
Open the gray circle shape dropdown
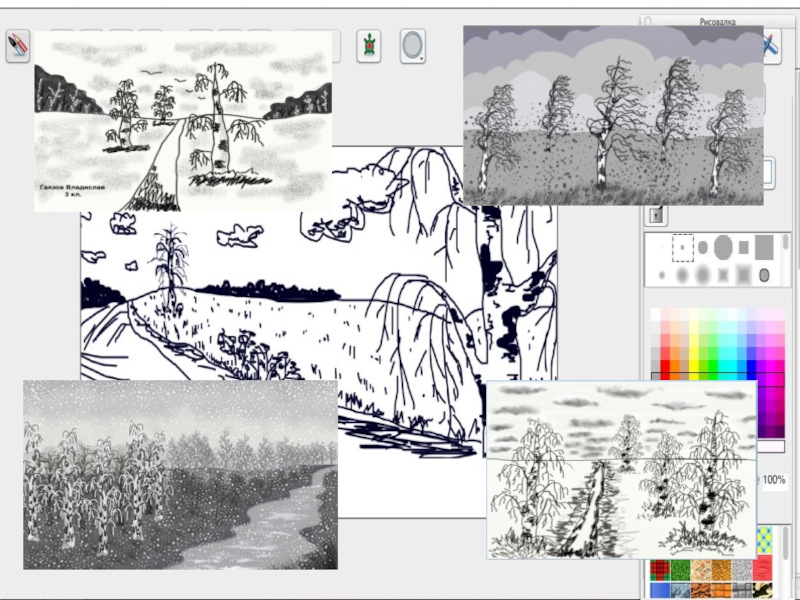tap(413, 46)
